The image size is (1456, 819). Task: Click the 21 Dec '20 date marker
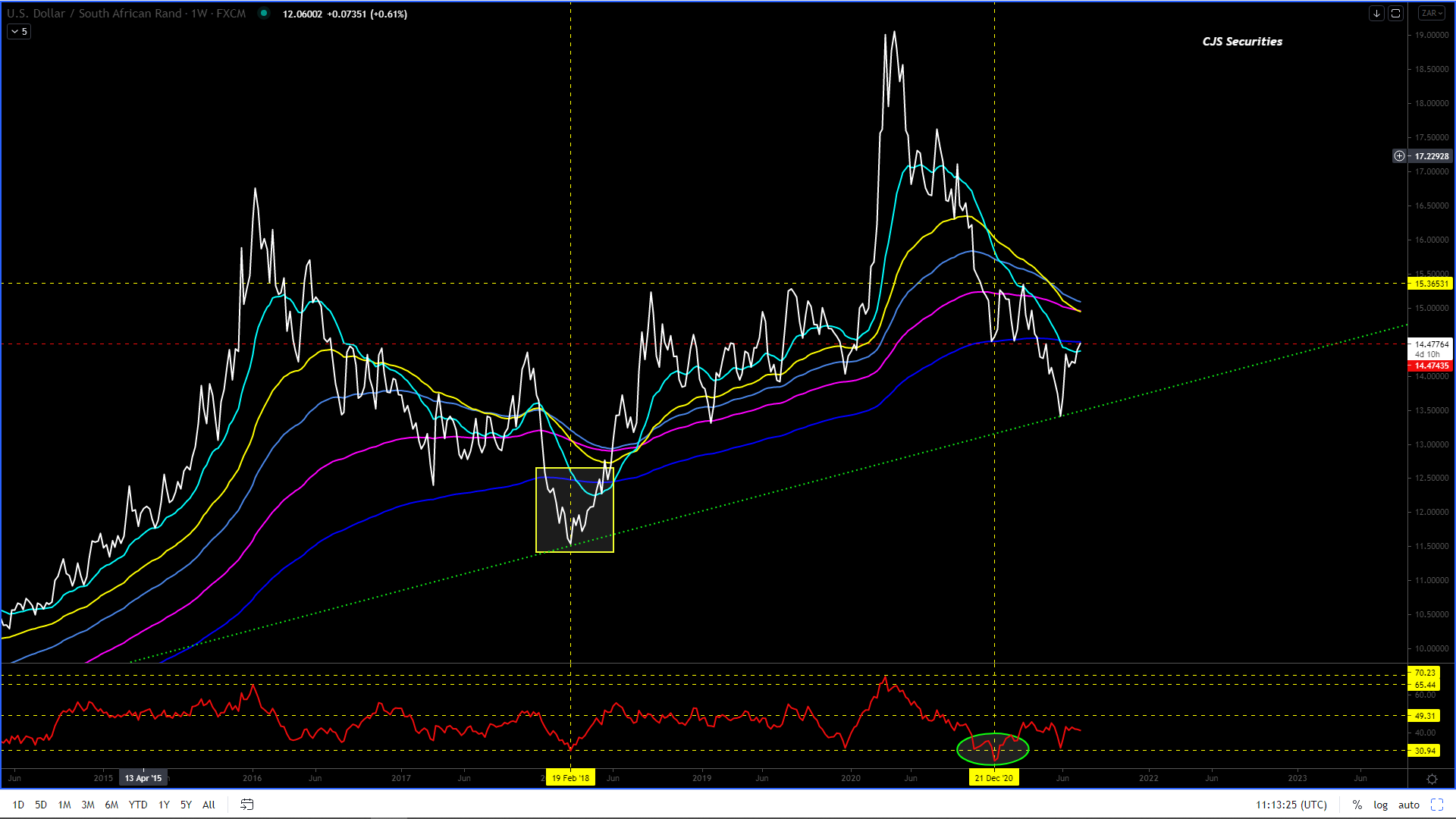tap(993, 778)
